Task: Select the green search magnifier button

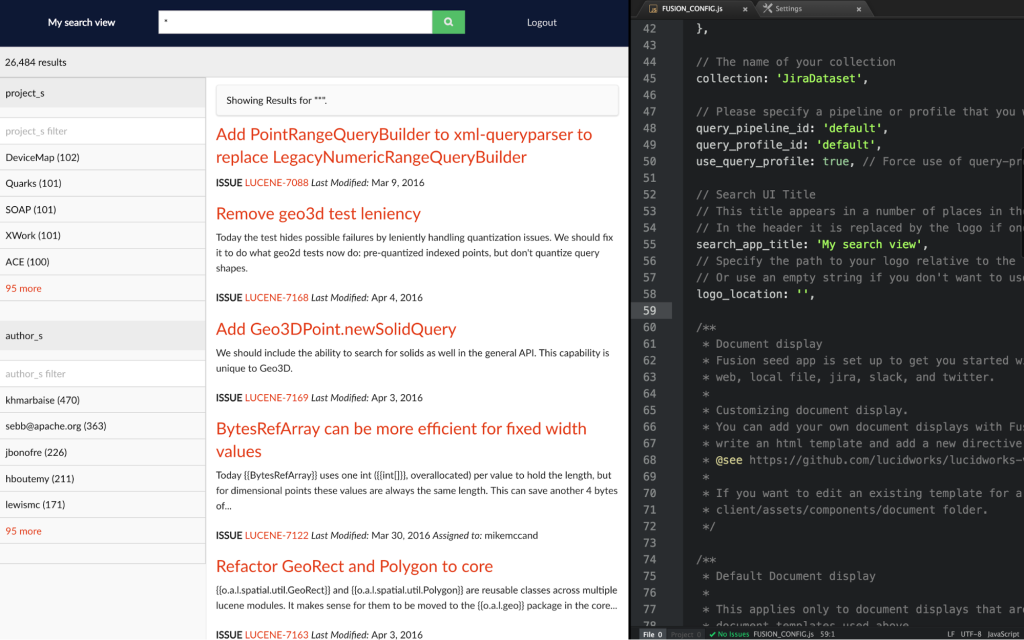Action: pos(447,21)
